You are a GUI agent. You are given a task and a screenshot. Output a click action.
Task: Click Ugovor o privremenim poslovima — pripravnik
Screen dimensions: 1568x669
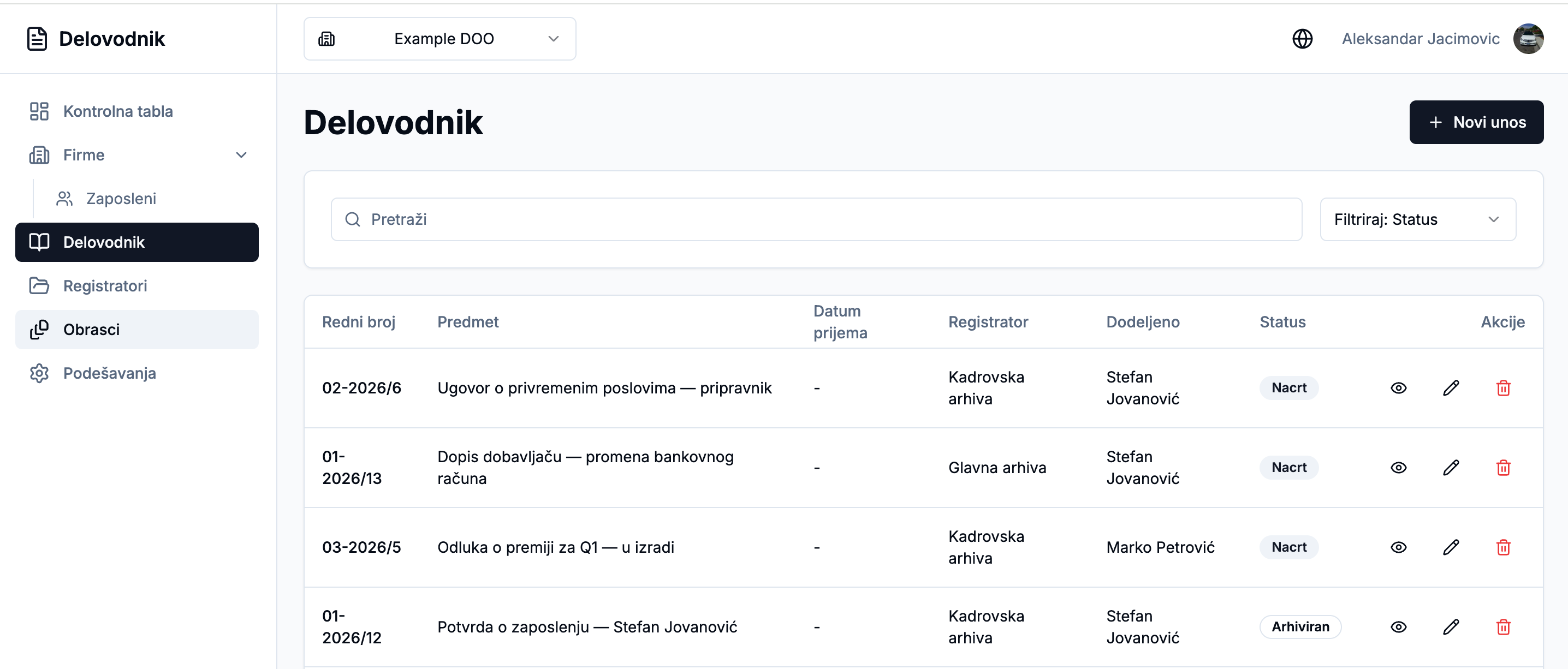(x=604, y=388)
